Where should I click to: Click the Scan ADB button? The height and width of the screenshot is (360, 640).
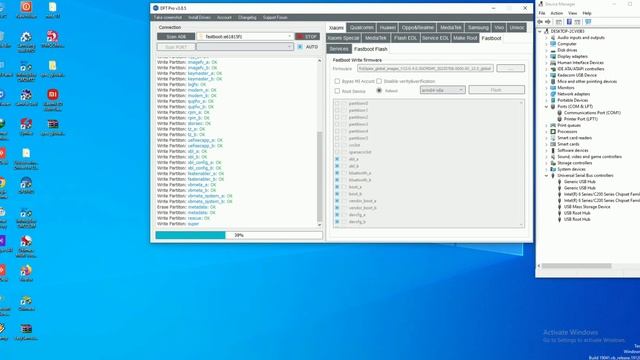click(176, 37)
